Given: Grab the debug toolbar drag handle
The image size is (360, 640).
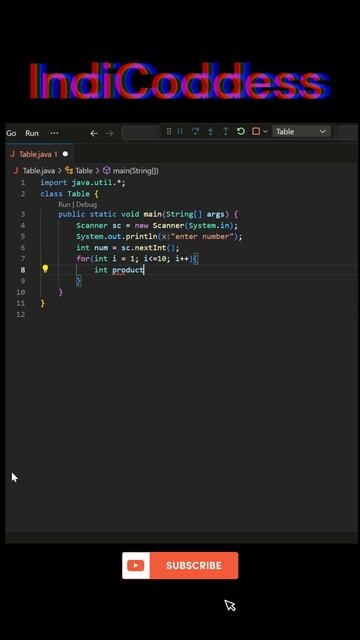Looking at the screenshot, I should tap(169, 131).
